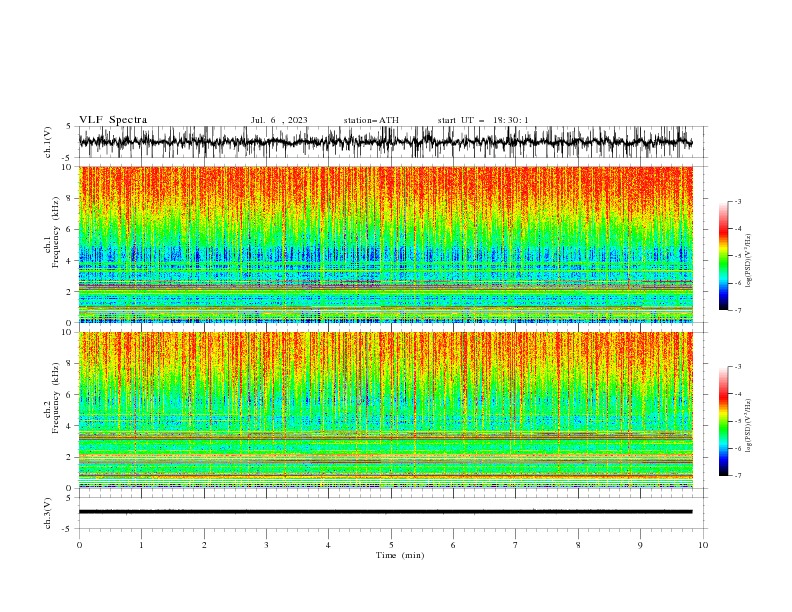792x612 pixels.
Task: Click the ch.2 spectrogram panel
Action: pos(385,410)
